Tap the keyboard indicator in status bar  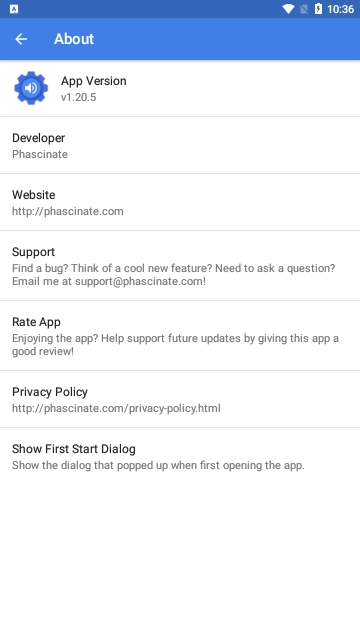point(14,9)
